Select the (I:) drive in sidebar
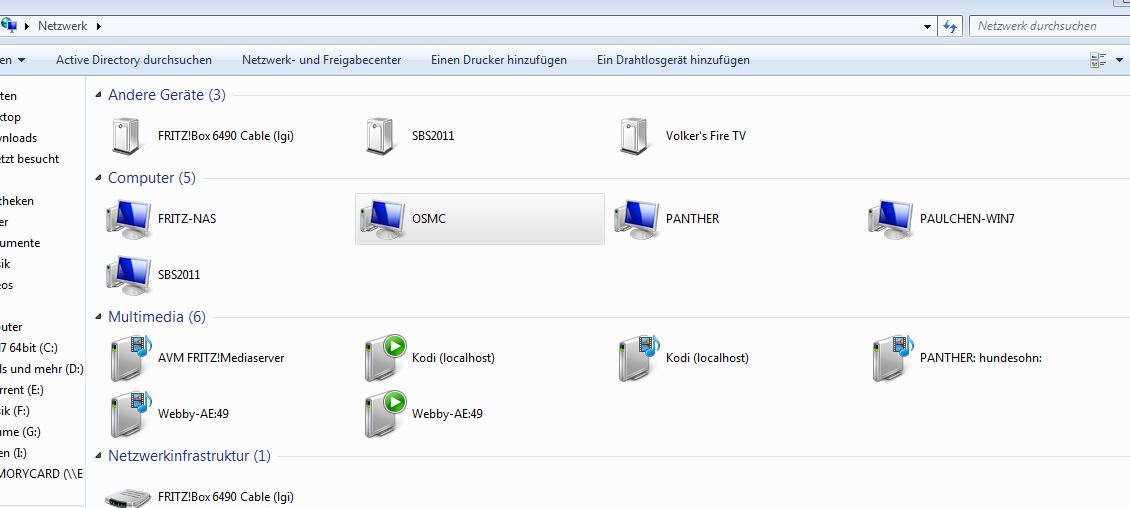The height and width of the screenshot is (508, 1130). click(x=14, y=453)
